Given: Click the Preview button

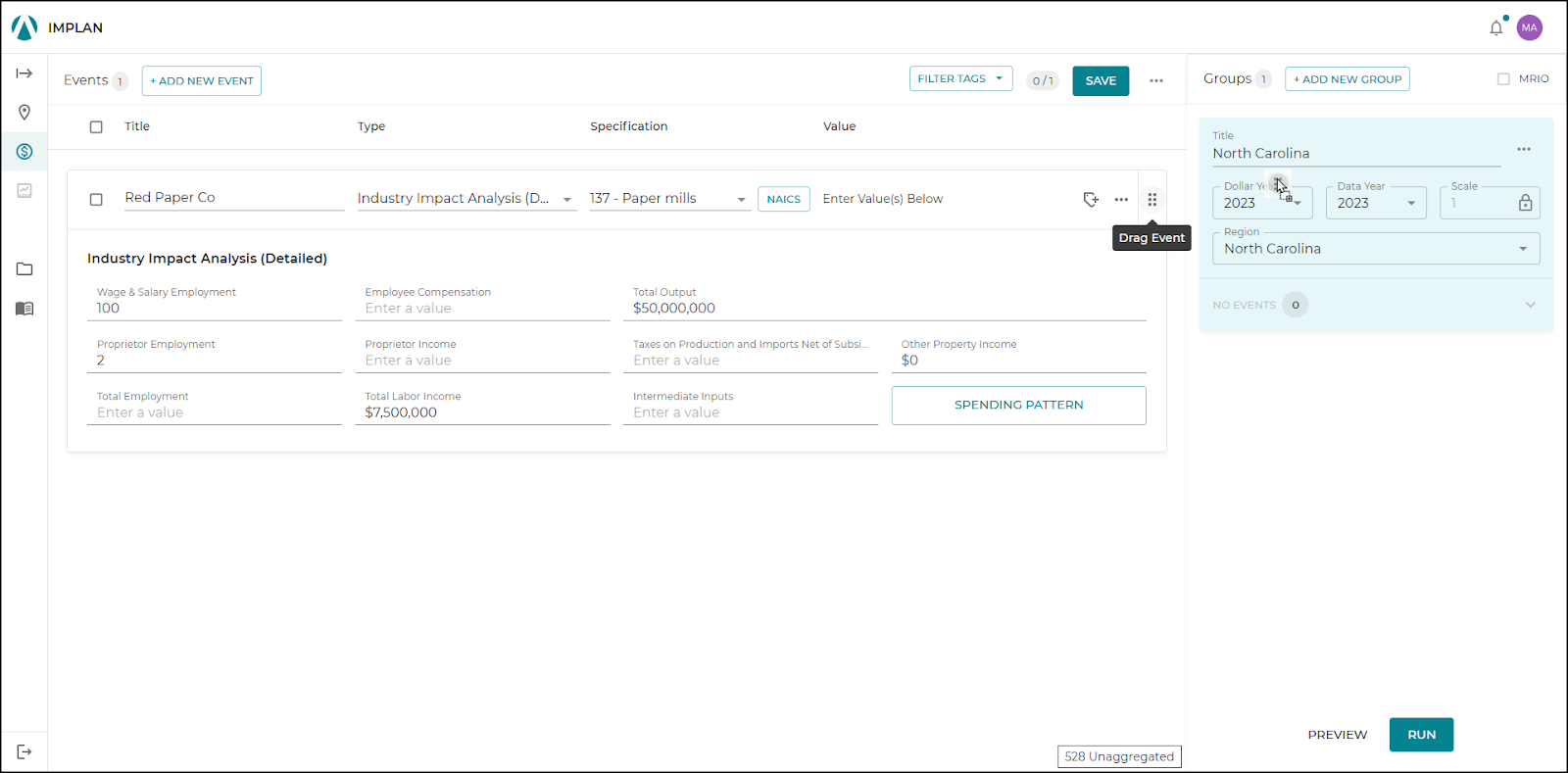Looking at the screenshot, I should click(1337, 735).
